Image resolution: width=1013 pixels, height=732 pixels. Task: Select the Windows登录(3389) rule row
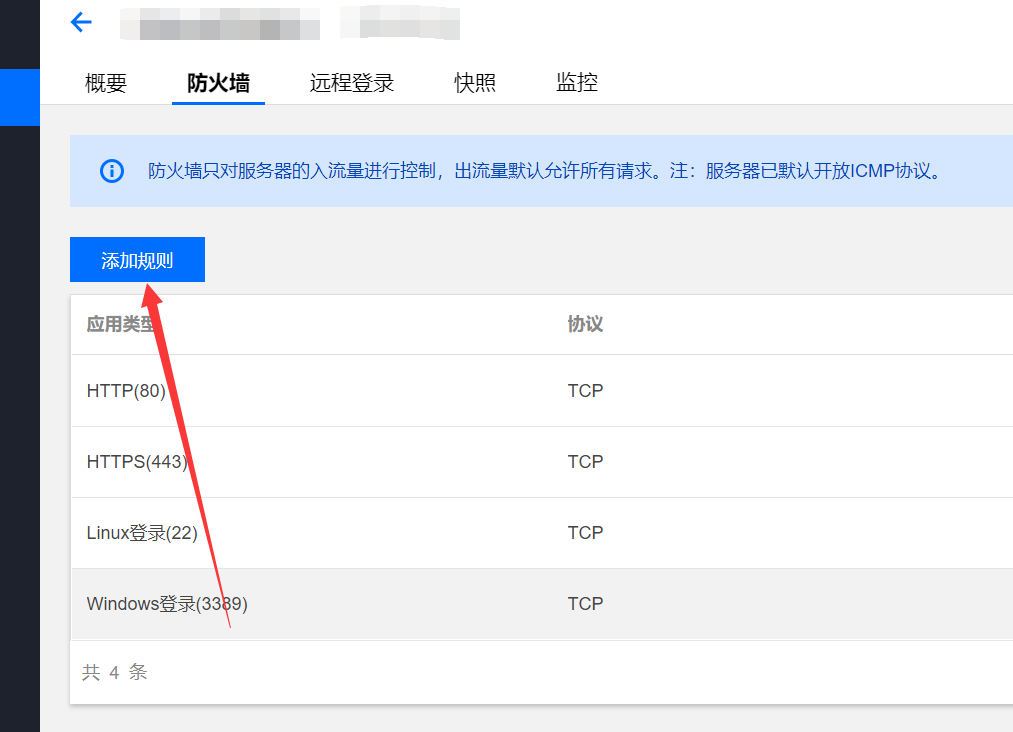click(542, 604)
